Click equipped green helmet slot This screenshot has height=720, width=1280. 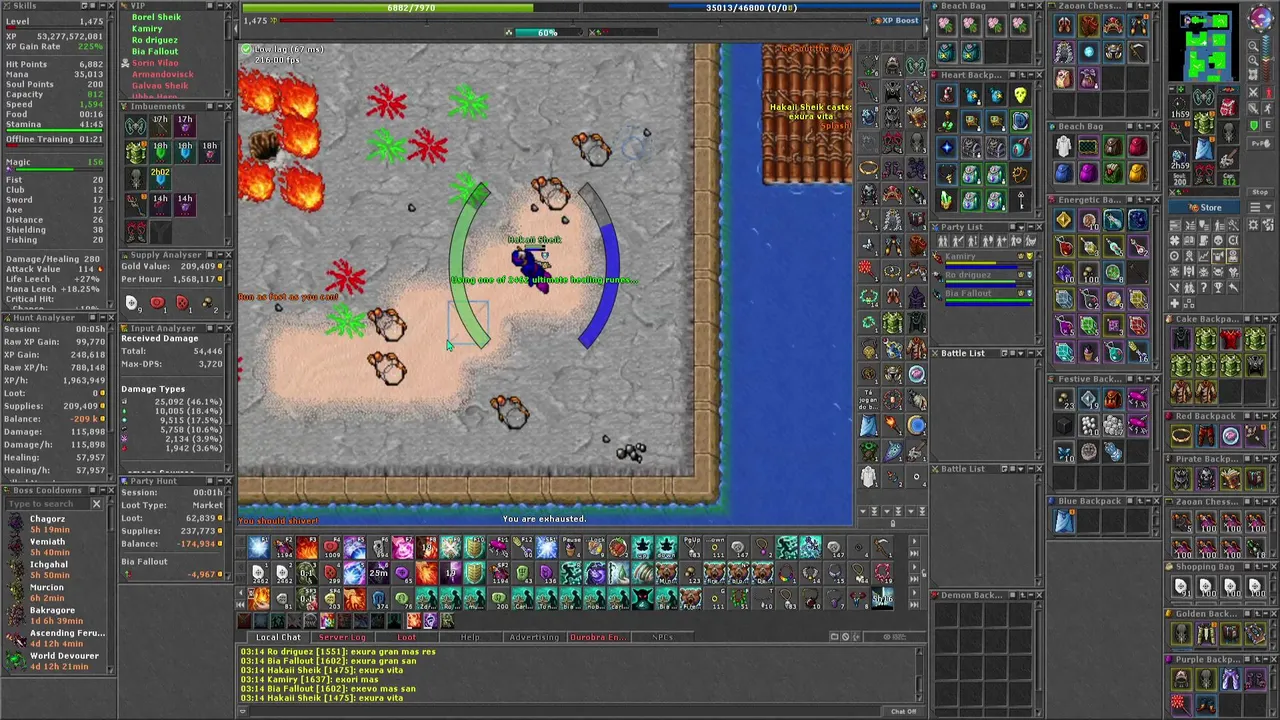pyautogui.click(x=1204, y=96)
